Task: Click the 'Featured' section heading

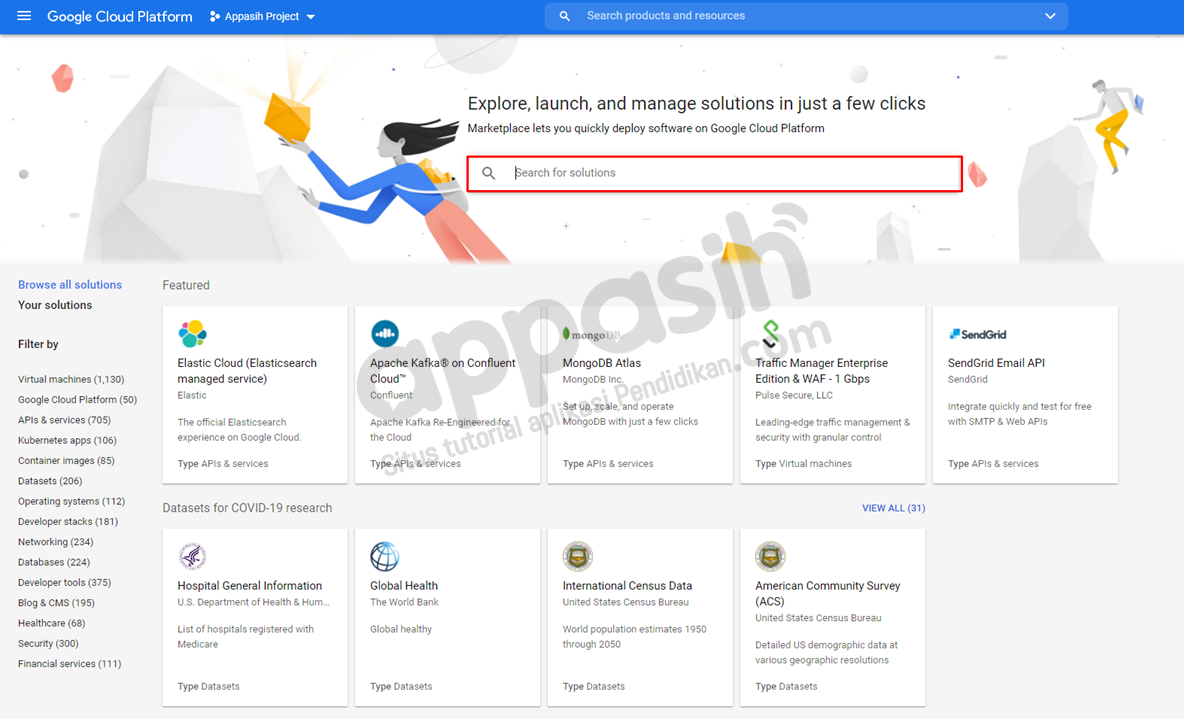Action: 186,285
